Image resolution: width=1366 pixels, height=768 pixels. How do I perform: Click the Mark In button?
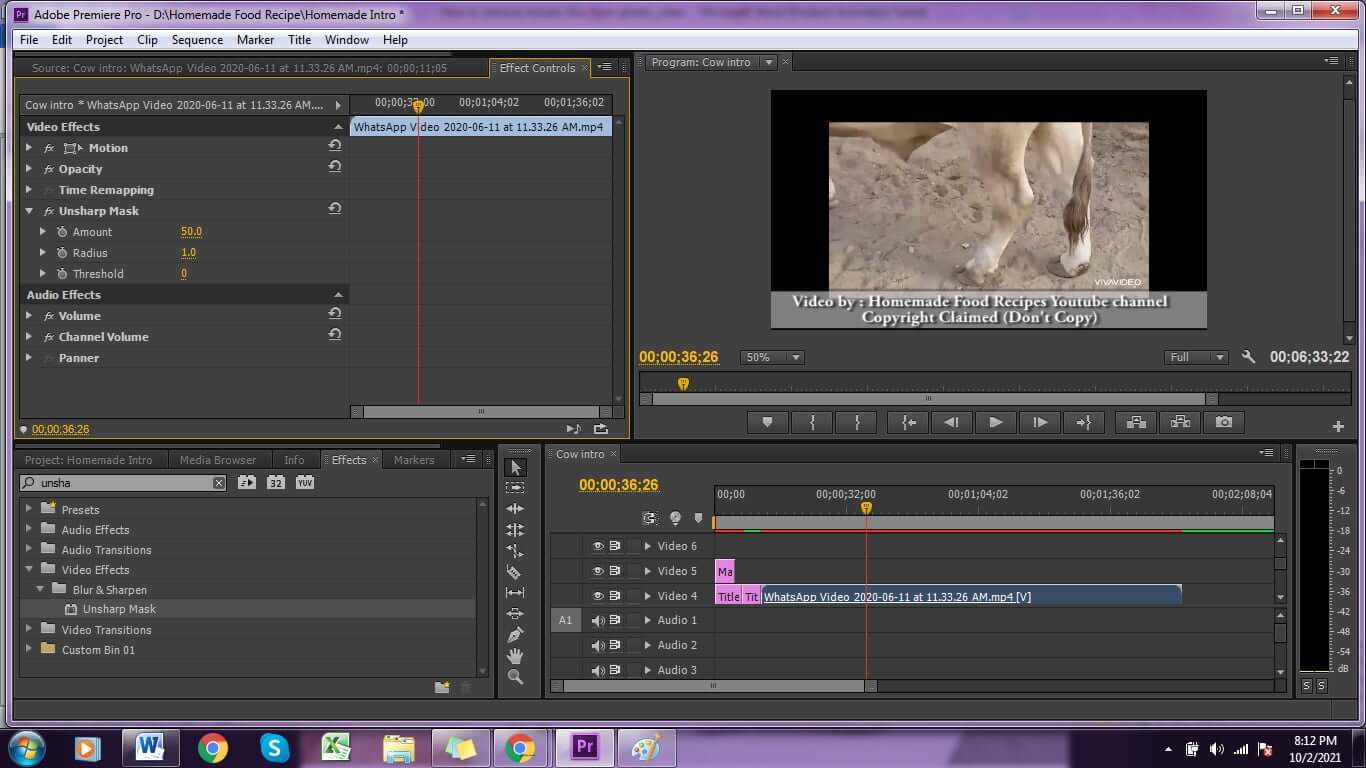tap(812, 421)
